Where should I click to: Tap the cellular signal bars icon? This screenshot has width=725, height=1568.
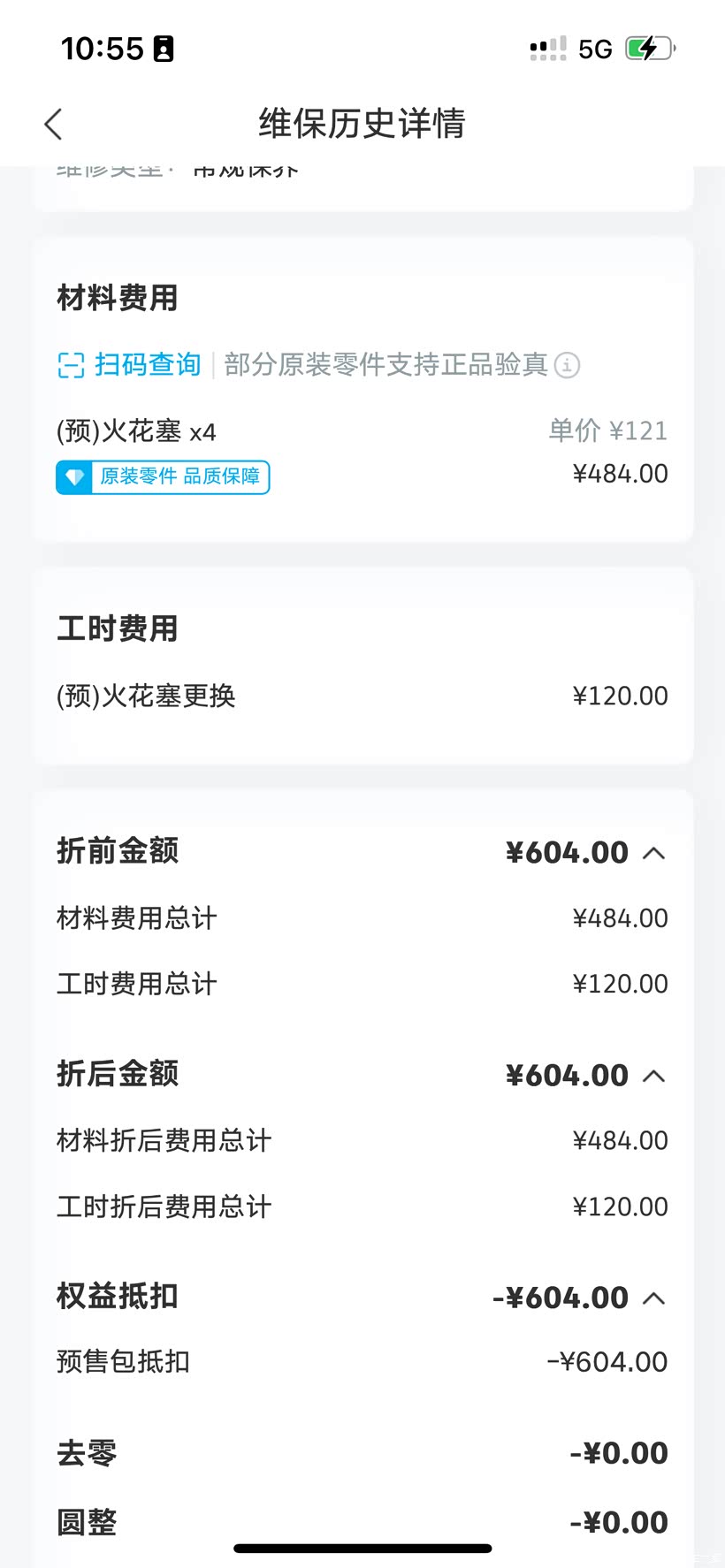tap(548, 49)
